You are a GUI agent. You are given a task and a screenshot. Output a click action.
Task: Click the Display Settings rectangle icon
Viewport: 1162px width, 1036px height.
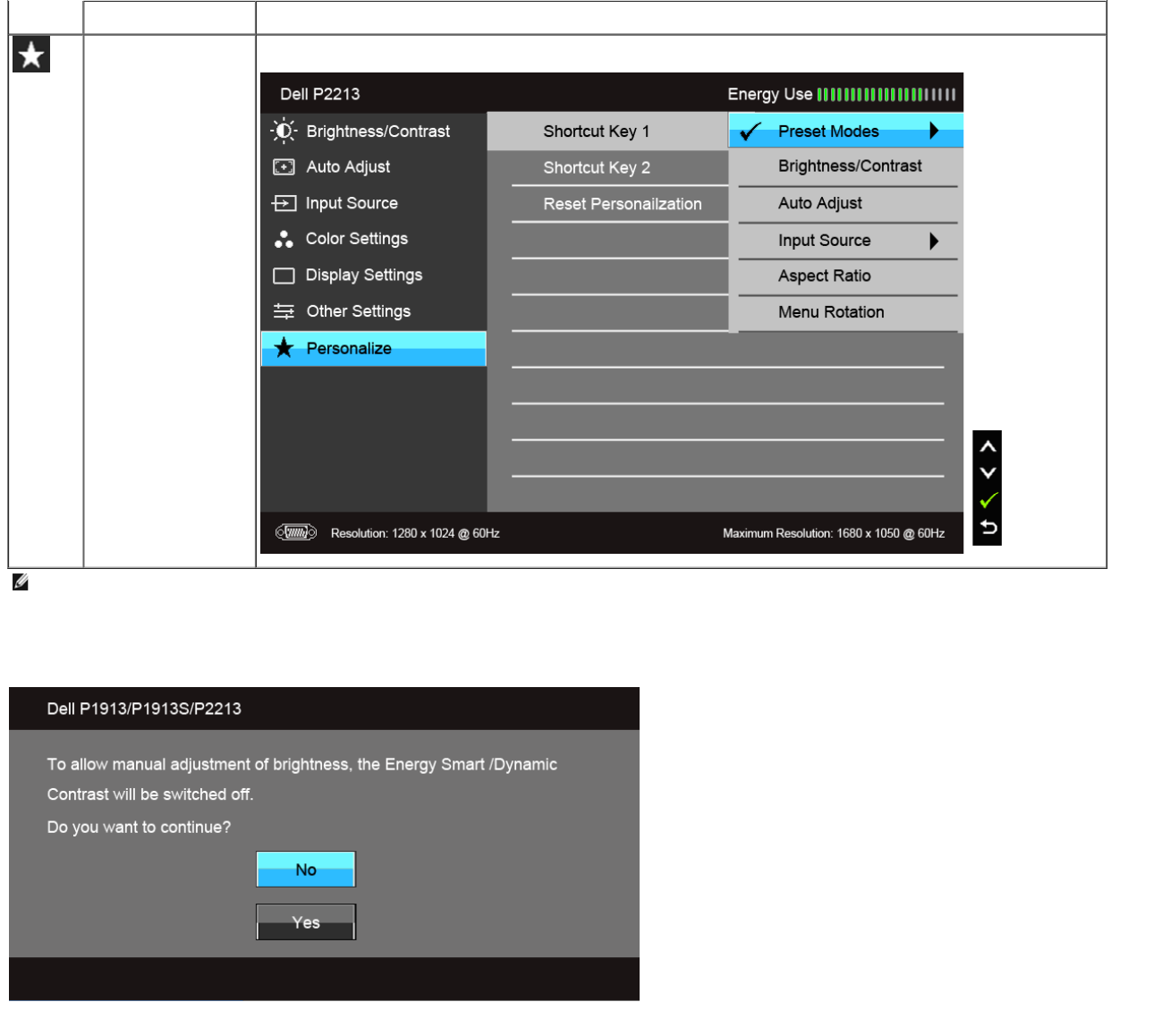[284, 276]
